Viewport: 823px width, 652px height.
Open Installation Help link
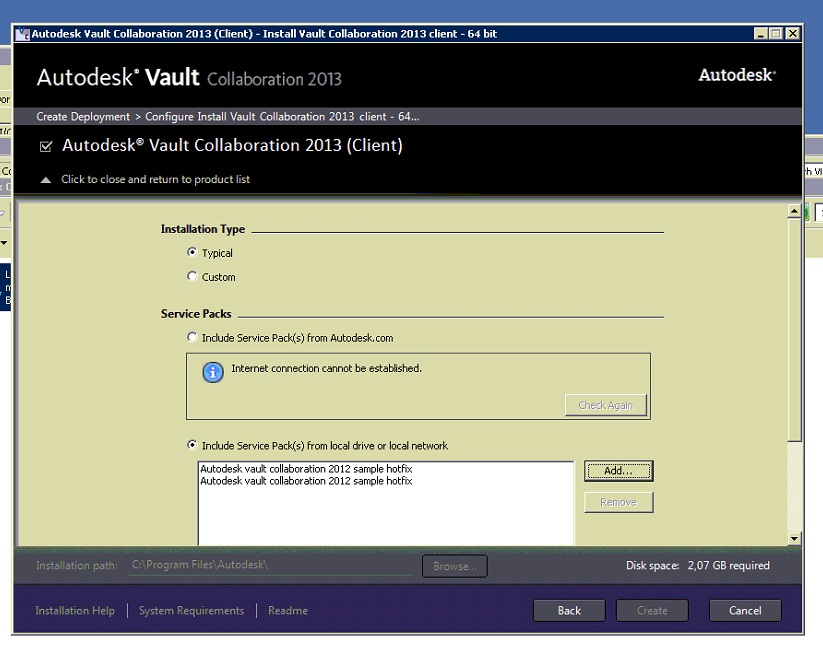(x=75, y=611)
